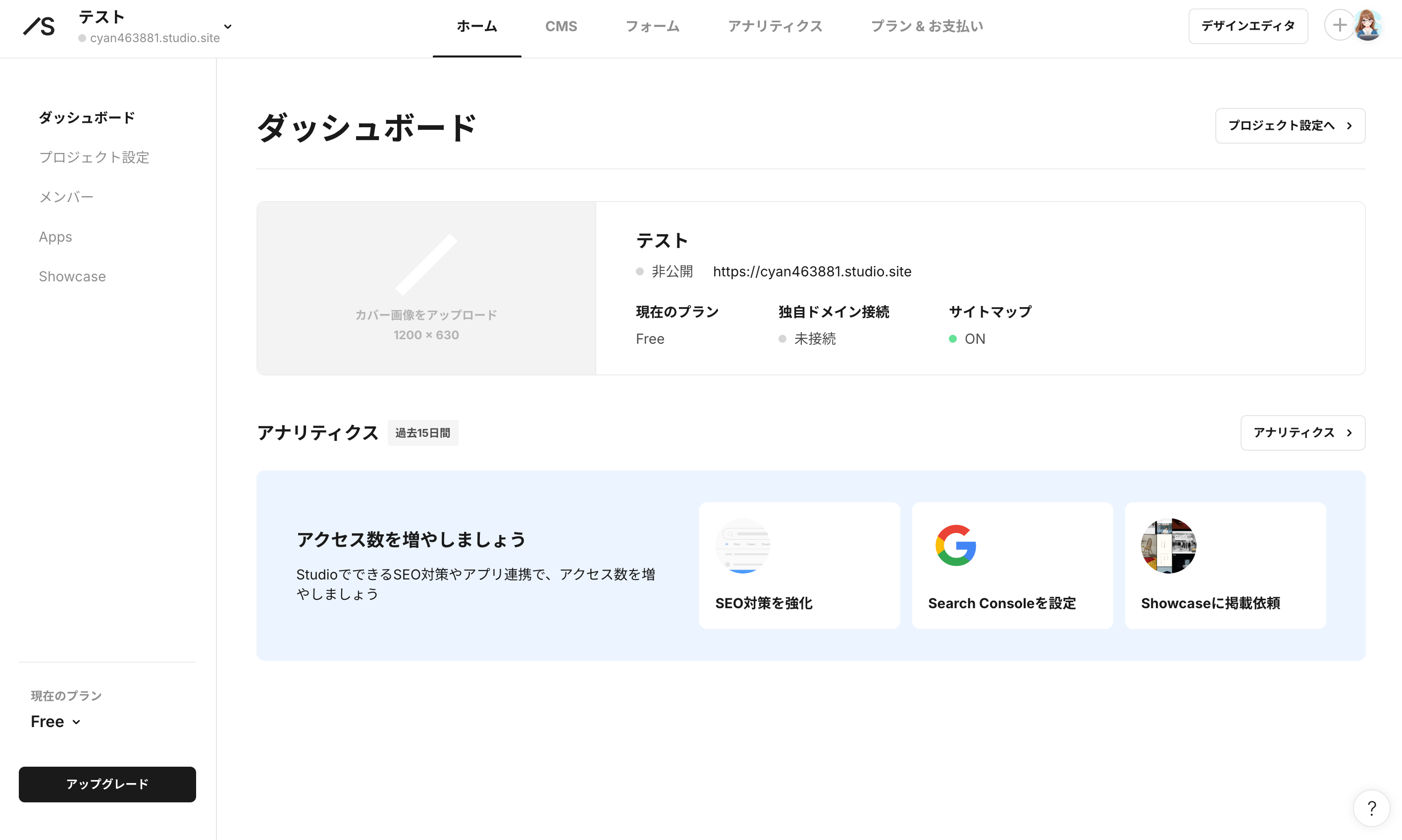Click the プロジェクト設定へ button
1402x840 pixels.
click(1290, 126)
